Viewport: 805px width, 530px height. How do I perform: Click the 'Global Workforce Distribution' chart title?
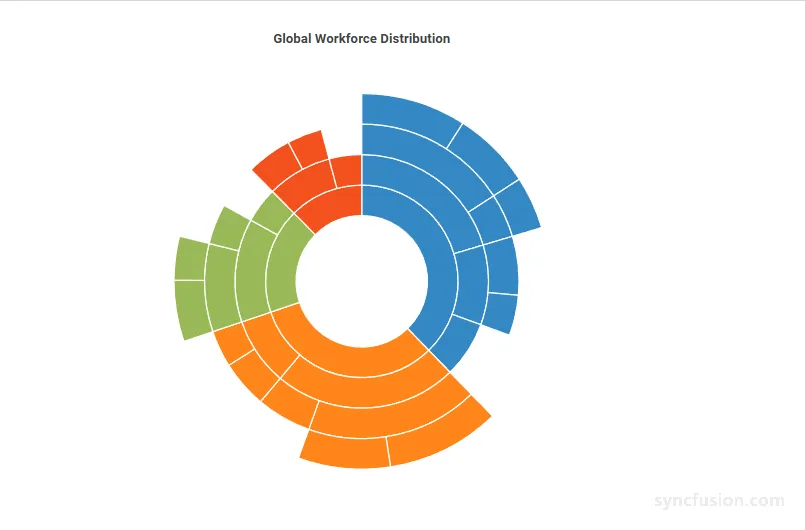click(361, 39)
